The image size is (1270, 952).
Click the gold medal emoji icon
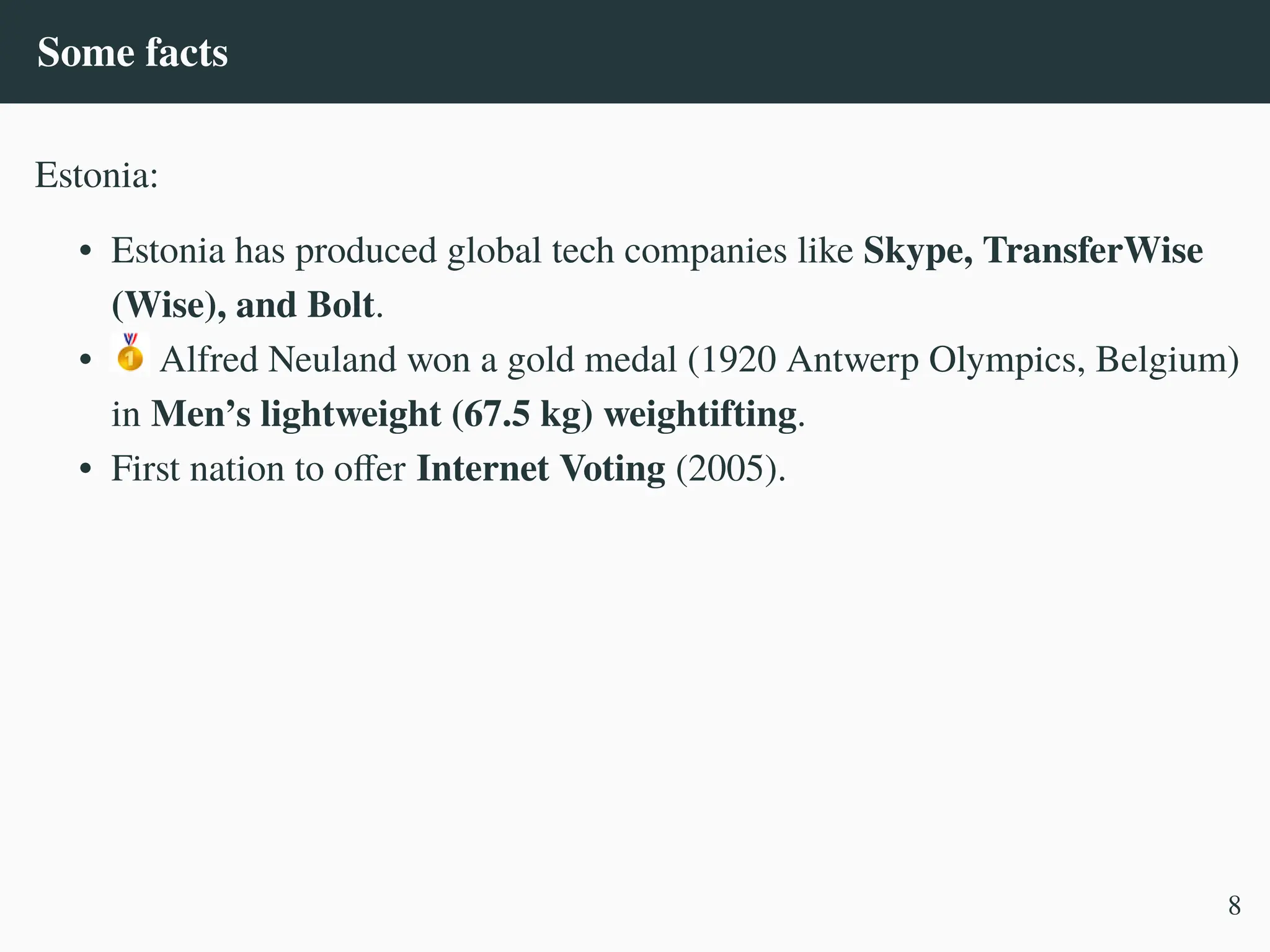130,352
